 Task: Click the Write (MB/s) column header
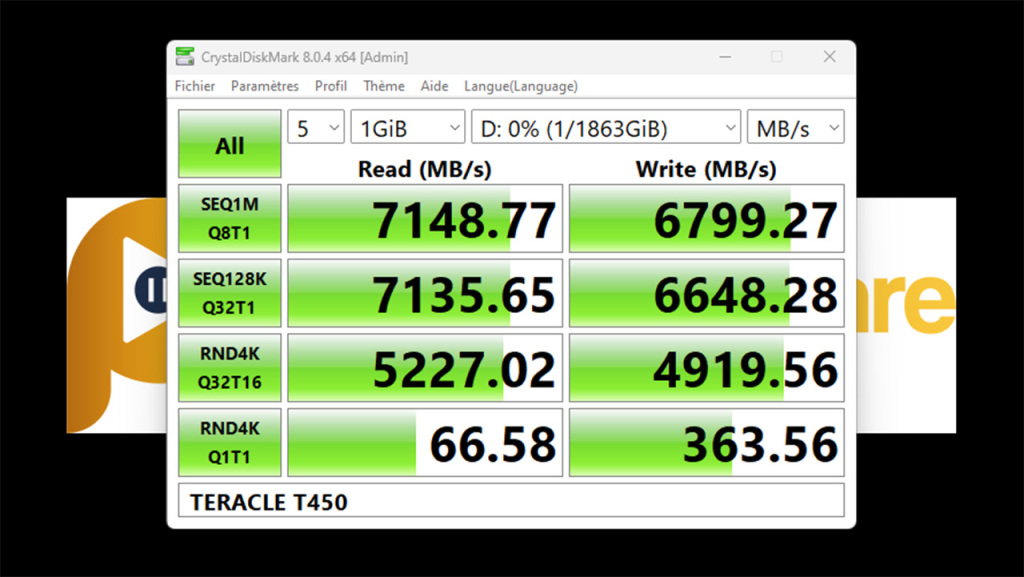click(x=706, y=169)
